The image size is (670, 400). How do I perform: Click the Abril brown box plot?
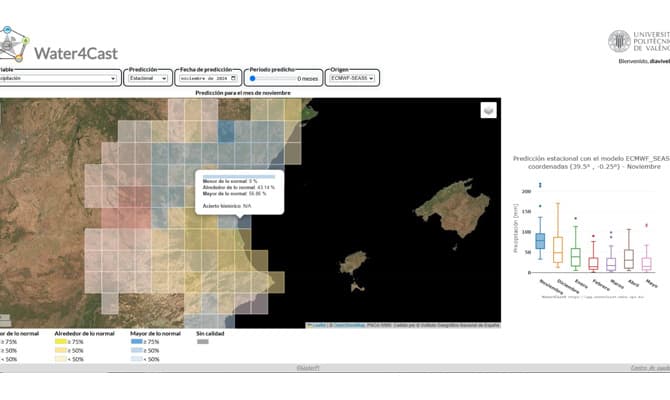click(628, 259)
